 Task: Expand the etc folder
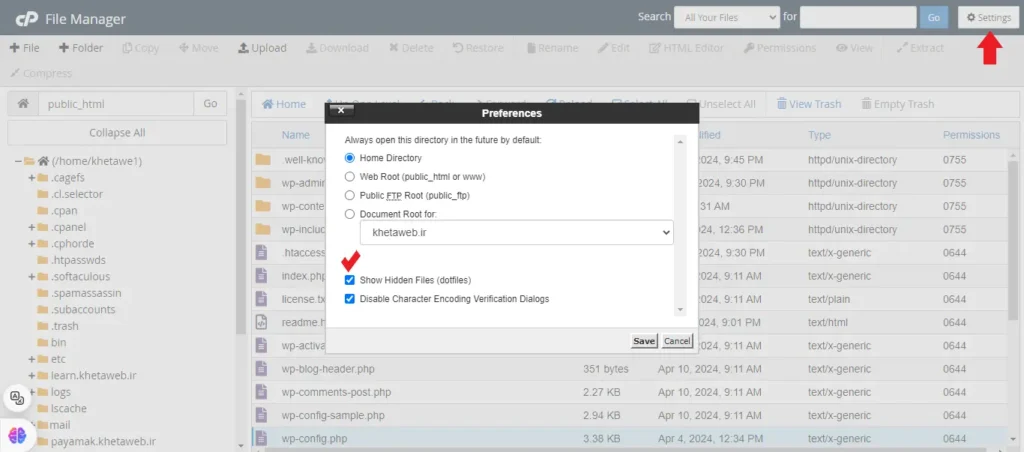tap(31, 359)
